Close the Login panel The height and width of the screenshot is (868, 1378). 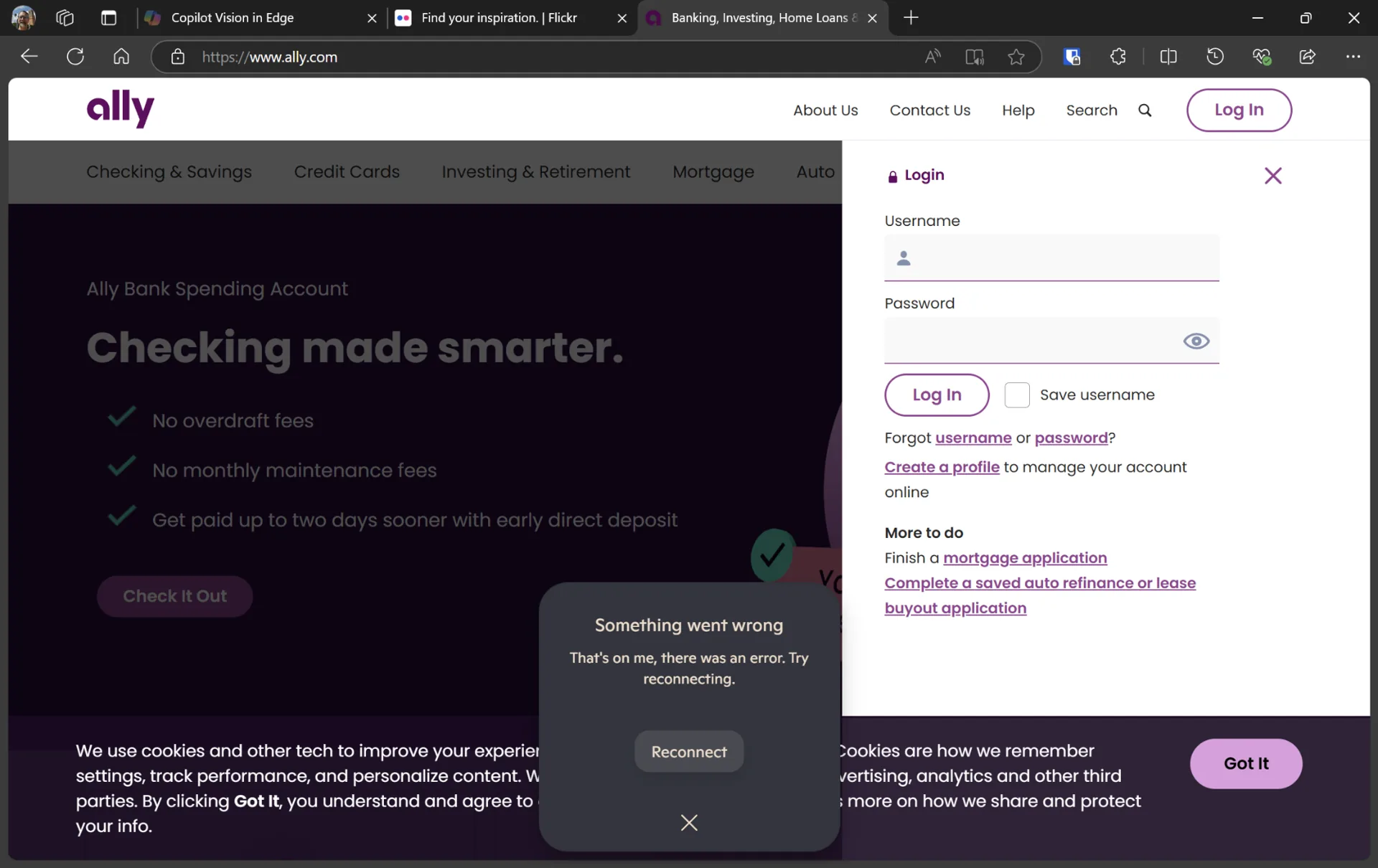coord(1272,176)
